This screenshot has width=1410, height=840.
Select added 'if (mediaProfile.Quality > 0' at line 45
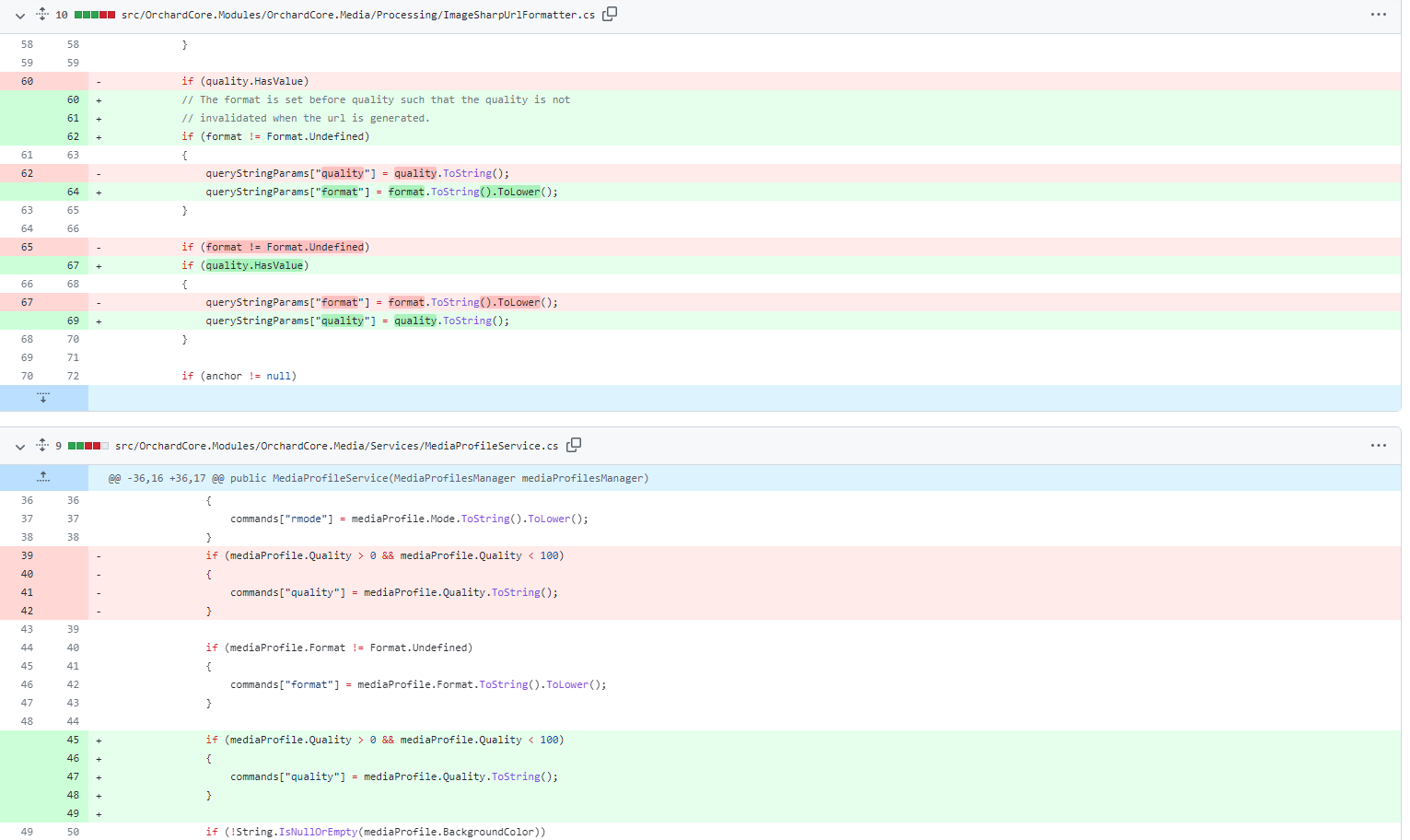(385, 740)
